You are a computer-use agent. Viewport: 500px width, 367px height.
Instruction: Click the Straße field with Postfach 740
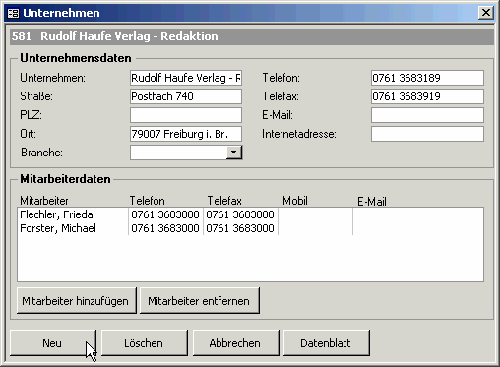pos(186,97)
